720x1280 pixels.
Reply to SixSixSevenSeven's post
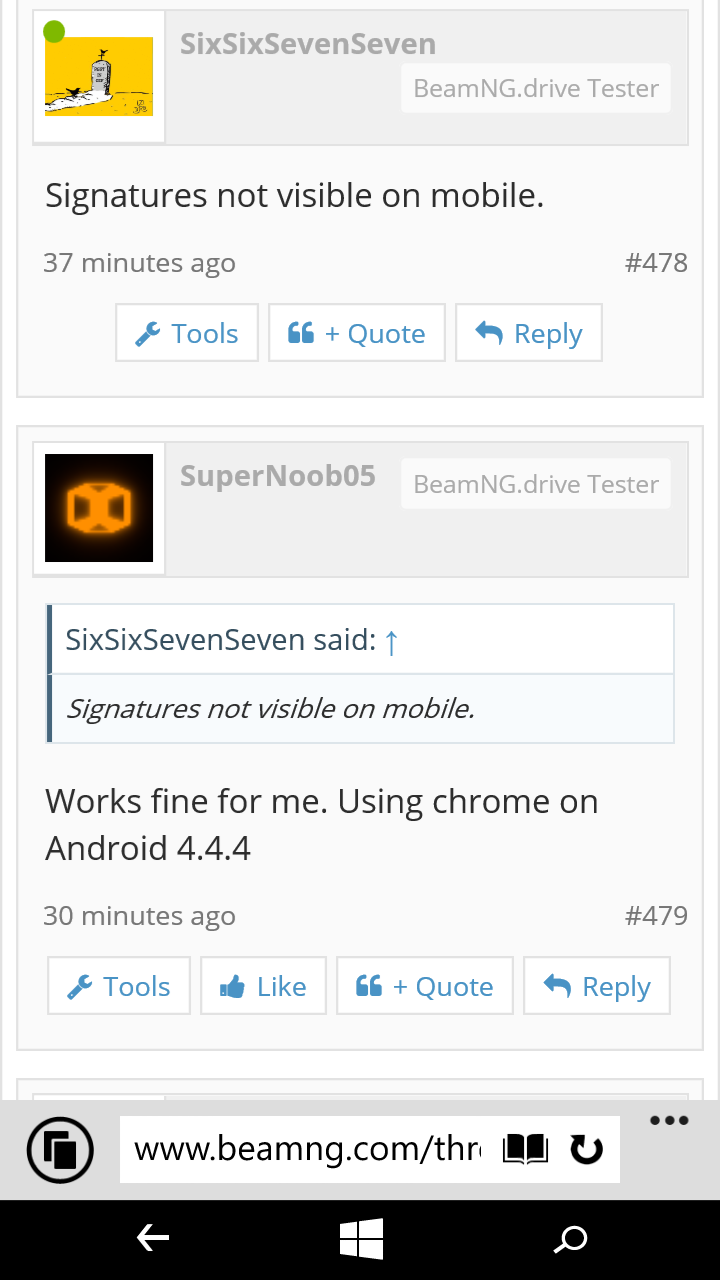coord(529,333)
